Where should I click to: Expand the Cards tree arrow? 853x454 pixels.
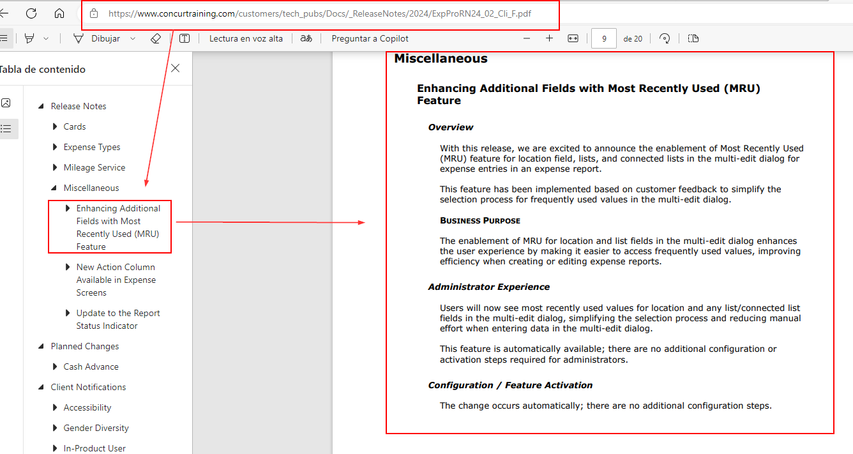pyautogui.click(x=54, y=127)
